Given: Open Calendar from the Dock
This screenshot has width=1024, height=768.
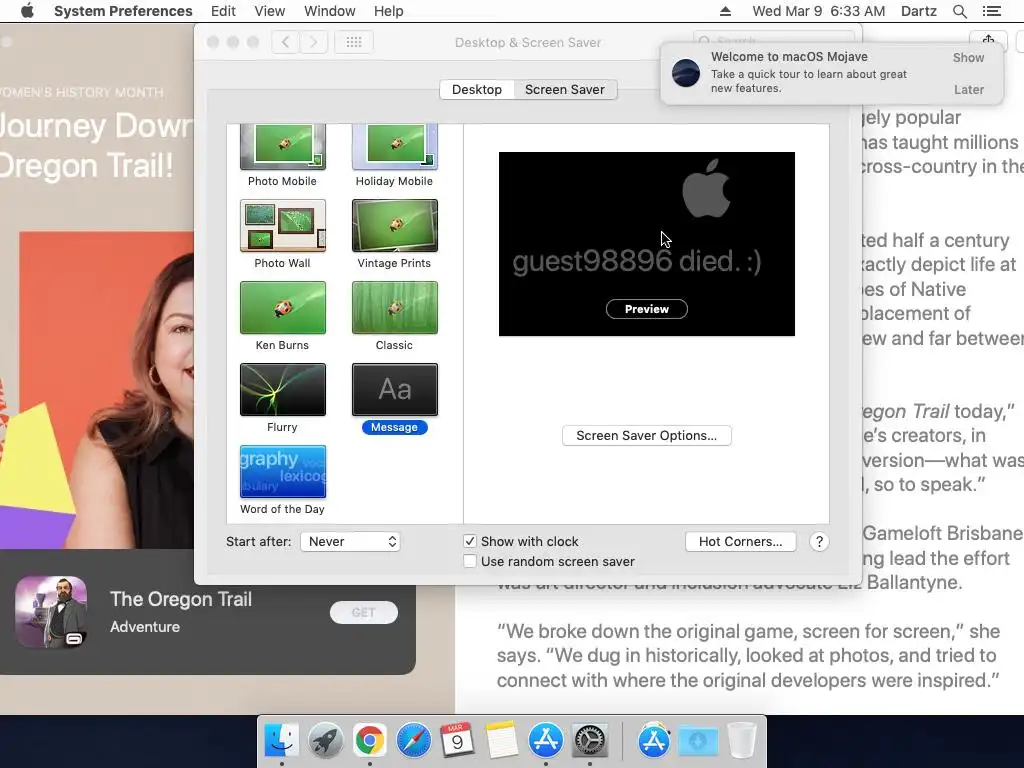Looking at the screenshot, I should pyautogui.click(x=457, y=740).
